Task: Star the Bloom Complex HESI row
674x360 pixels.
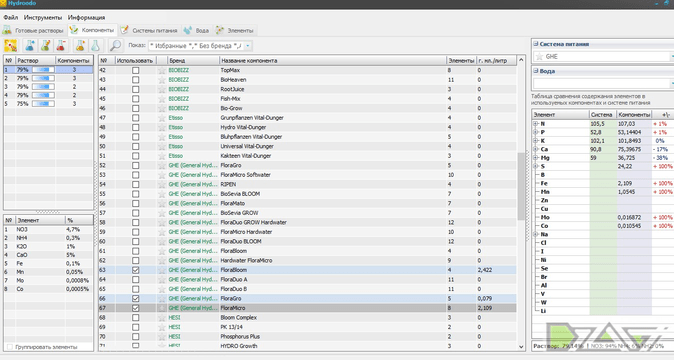Action: (162, 317)
